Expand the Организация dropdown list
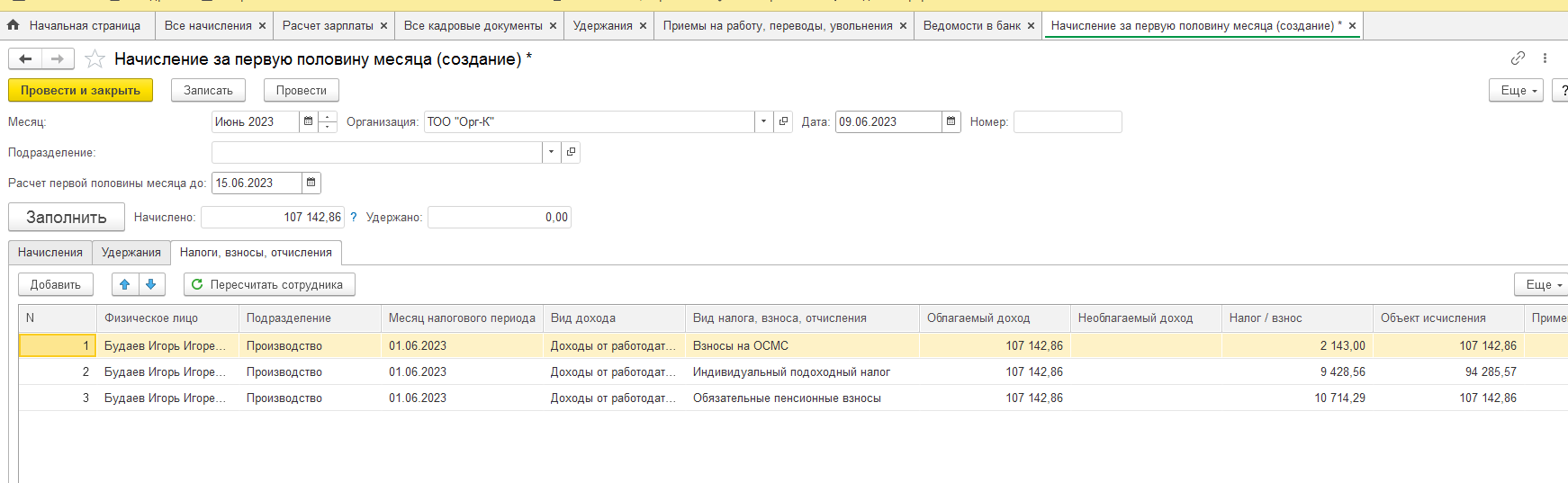Image resolution: width=1568 pixels, height=483 pixels. [x=763, y=121]
